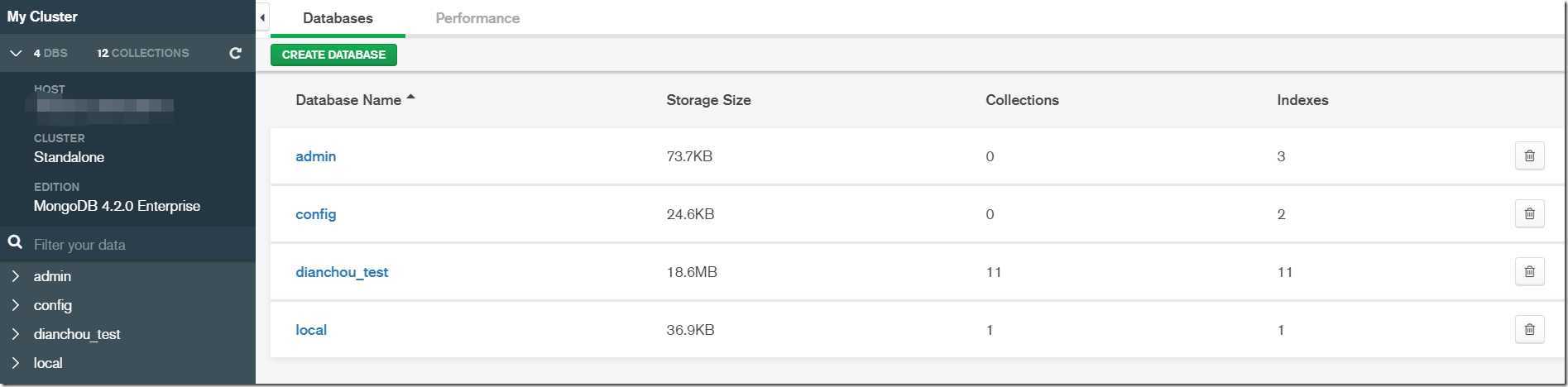Screen dimensions: 1568x387
Task: Click the search magnifier icon in sidebar
Action: tap(15, 242)
